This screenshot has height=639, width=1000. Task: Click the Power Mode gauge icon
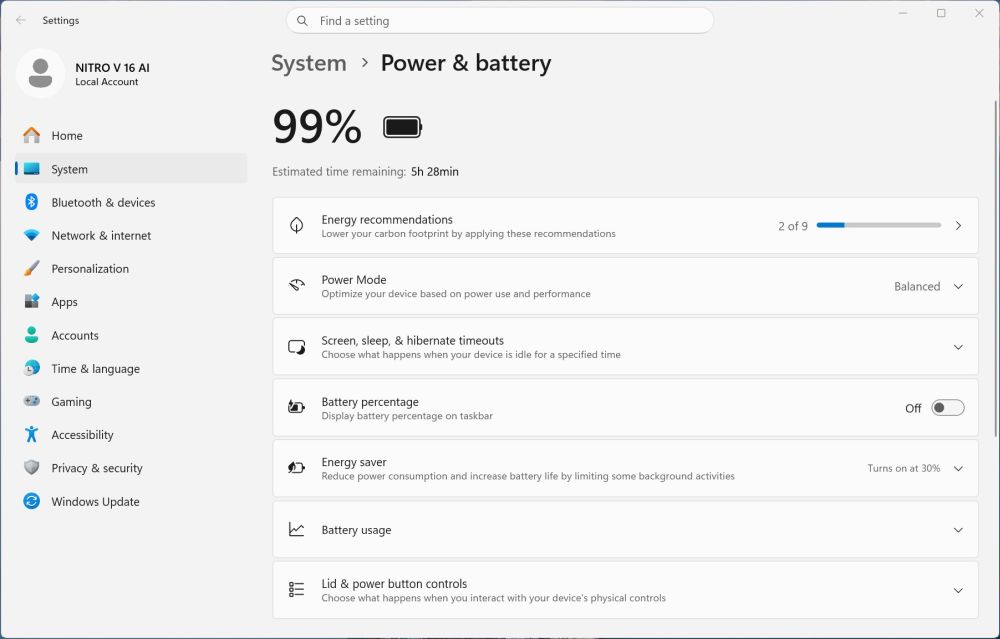297,286
